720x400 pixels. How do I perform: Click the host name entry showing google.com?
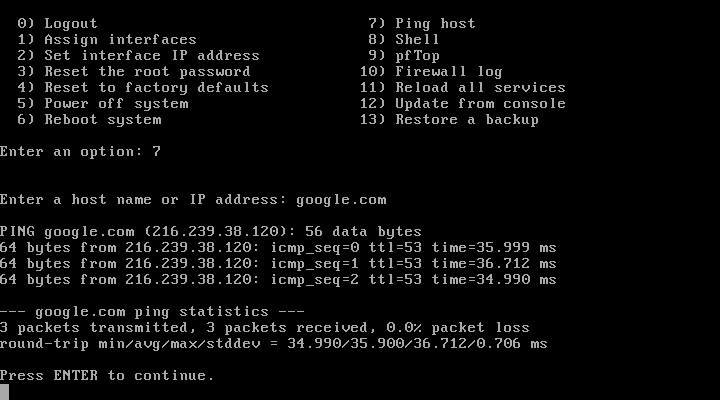(x=346, y=199)
